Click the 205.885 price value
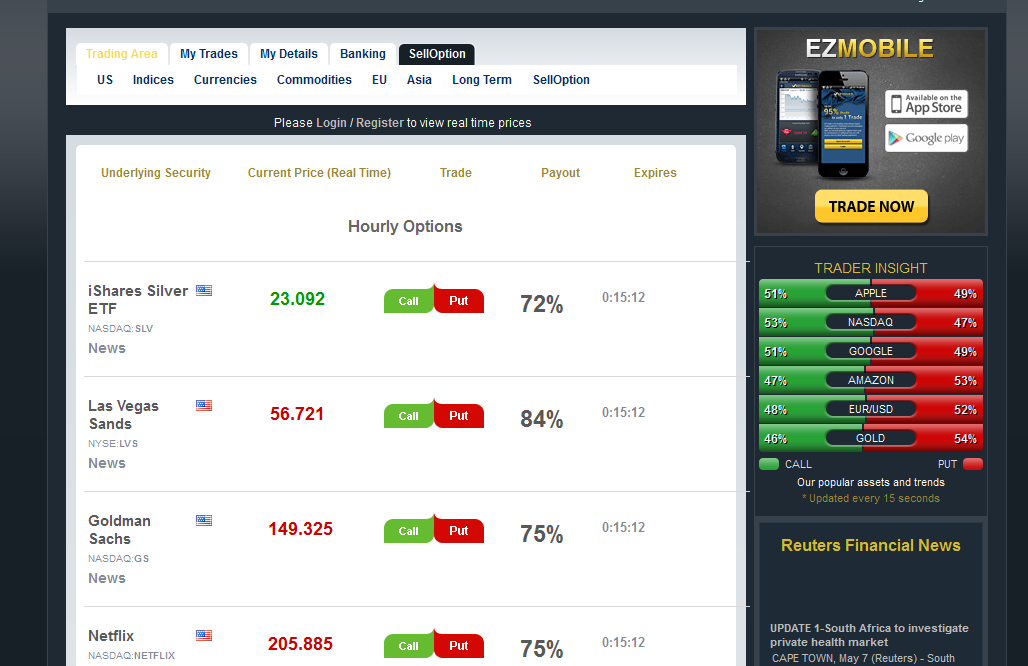This screenshot has width=1028, height=666. point(300,644)
